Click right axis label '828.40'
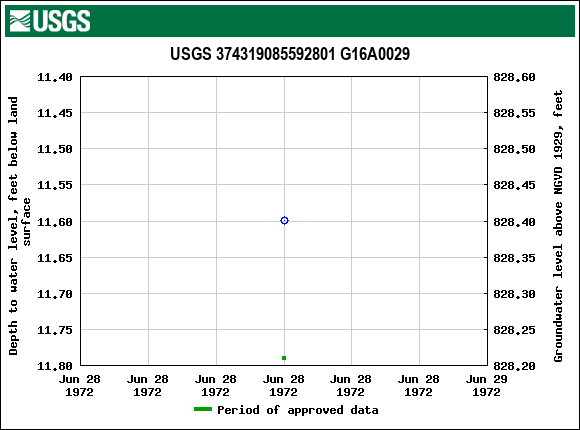Image resolution: width=580 pixels, height=430 pixels. tap(514, 222)
